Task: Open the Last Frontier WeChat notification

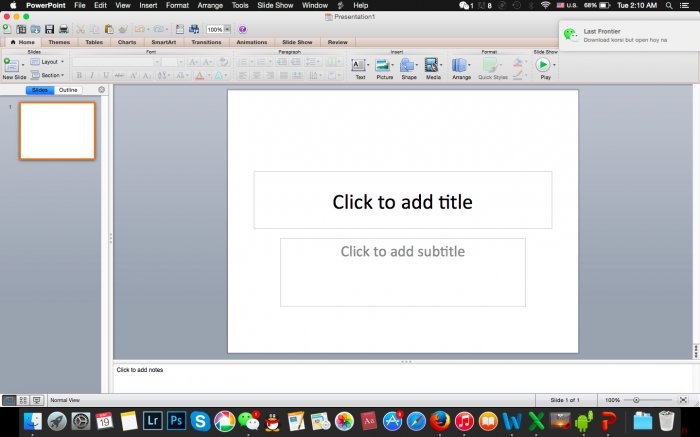Action: coord(629,35)
